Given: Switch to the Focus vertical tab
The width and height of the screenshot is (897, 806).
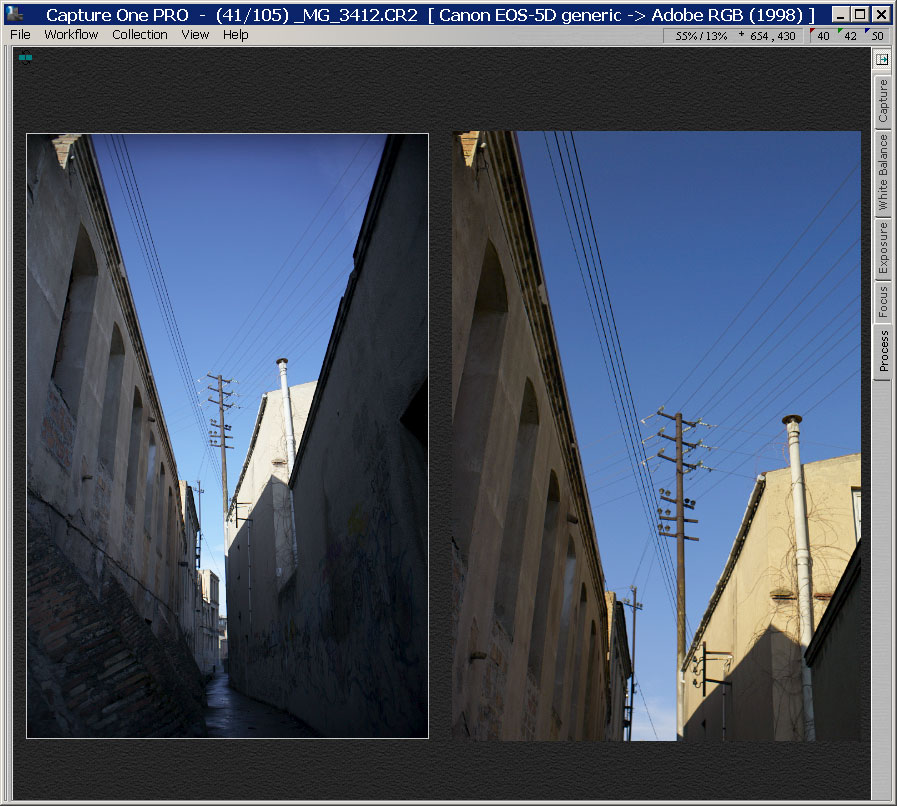Looking at the screenshot, I should click(x=883, y=301).
